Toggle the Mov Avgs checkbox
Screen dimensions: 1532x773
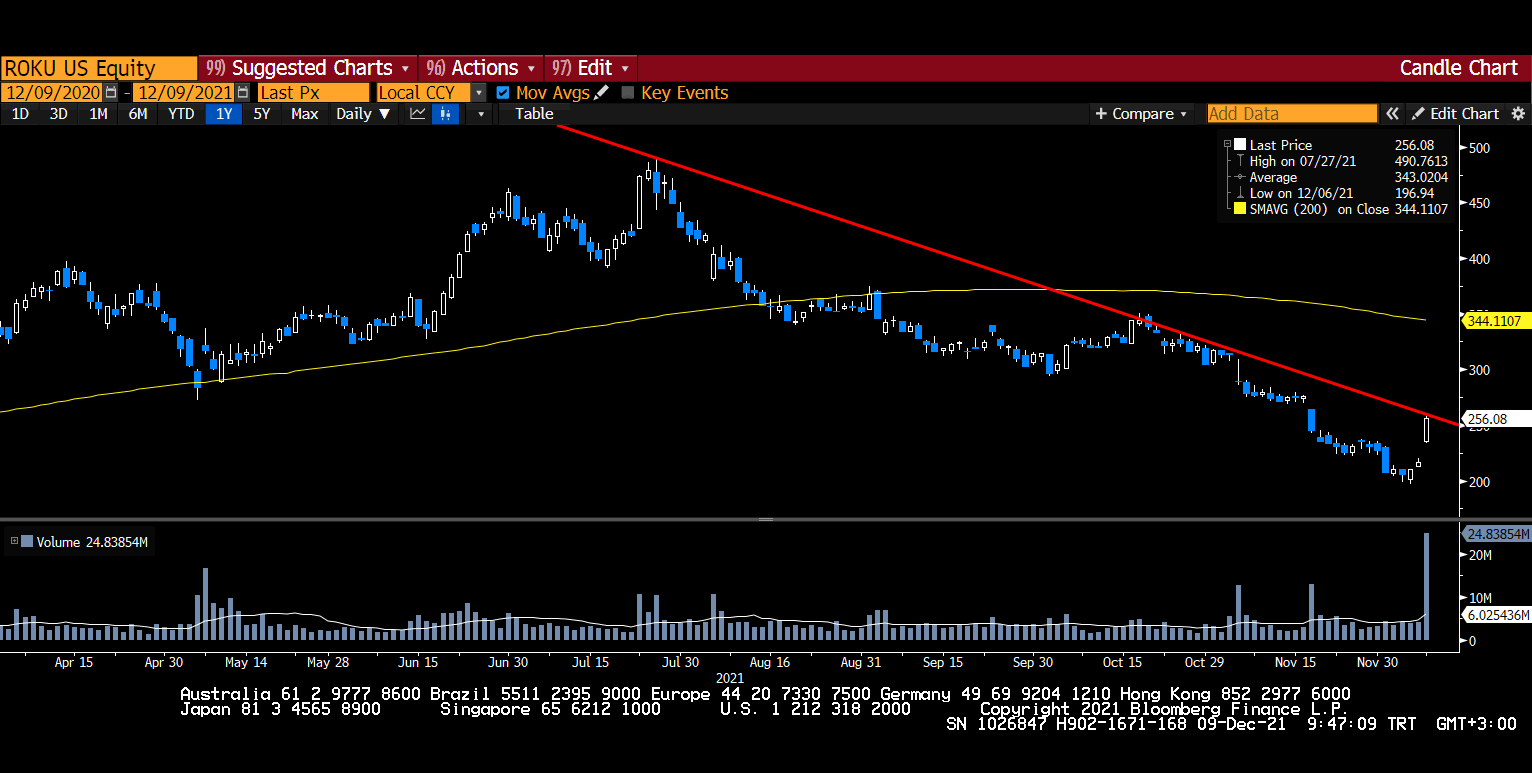503,92
